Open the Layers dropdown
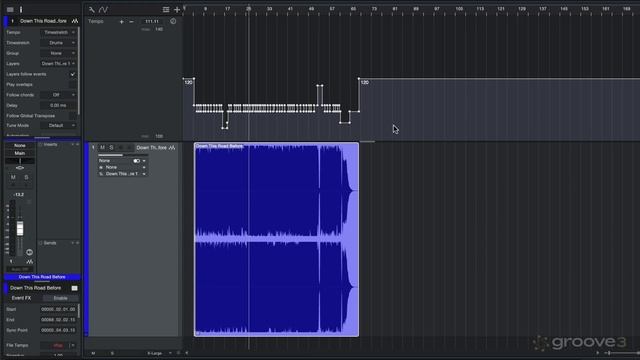This screenshot has width=640, height=360. click(58, 64)
